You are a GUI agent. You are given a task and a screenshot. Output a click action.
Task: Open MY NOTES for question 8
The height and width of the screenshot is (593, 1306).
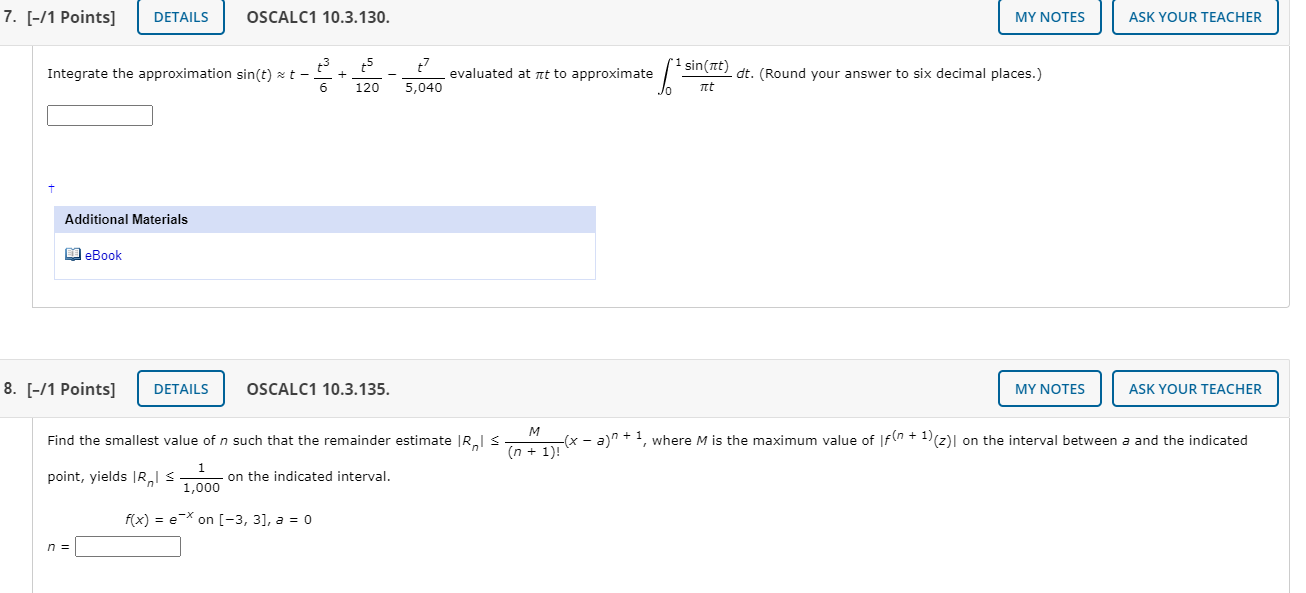pos(1049,389)
